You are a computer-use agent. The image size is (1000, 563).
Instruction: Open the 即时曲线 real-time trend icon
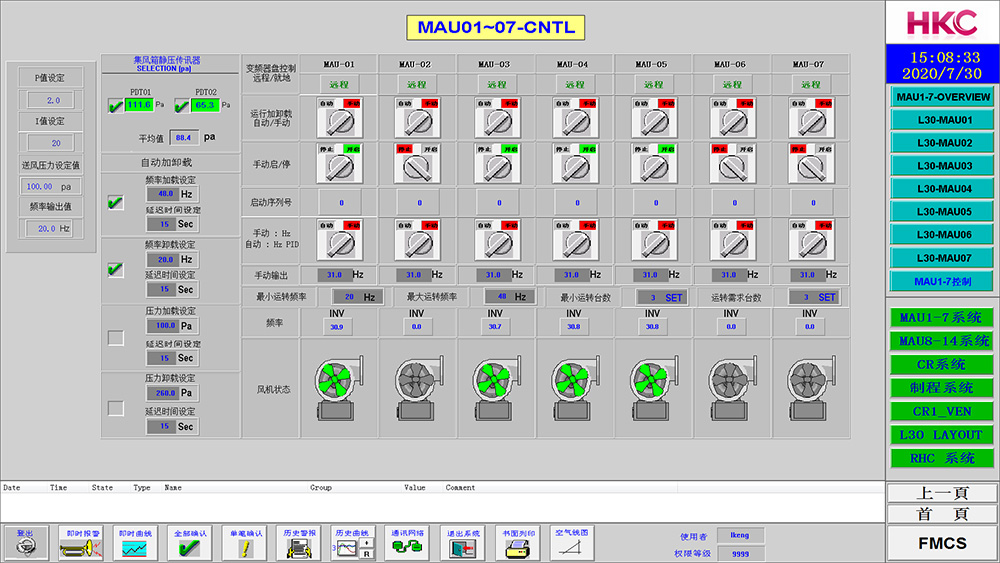tap(134, 543)
